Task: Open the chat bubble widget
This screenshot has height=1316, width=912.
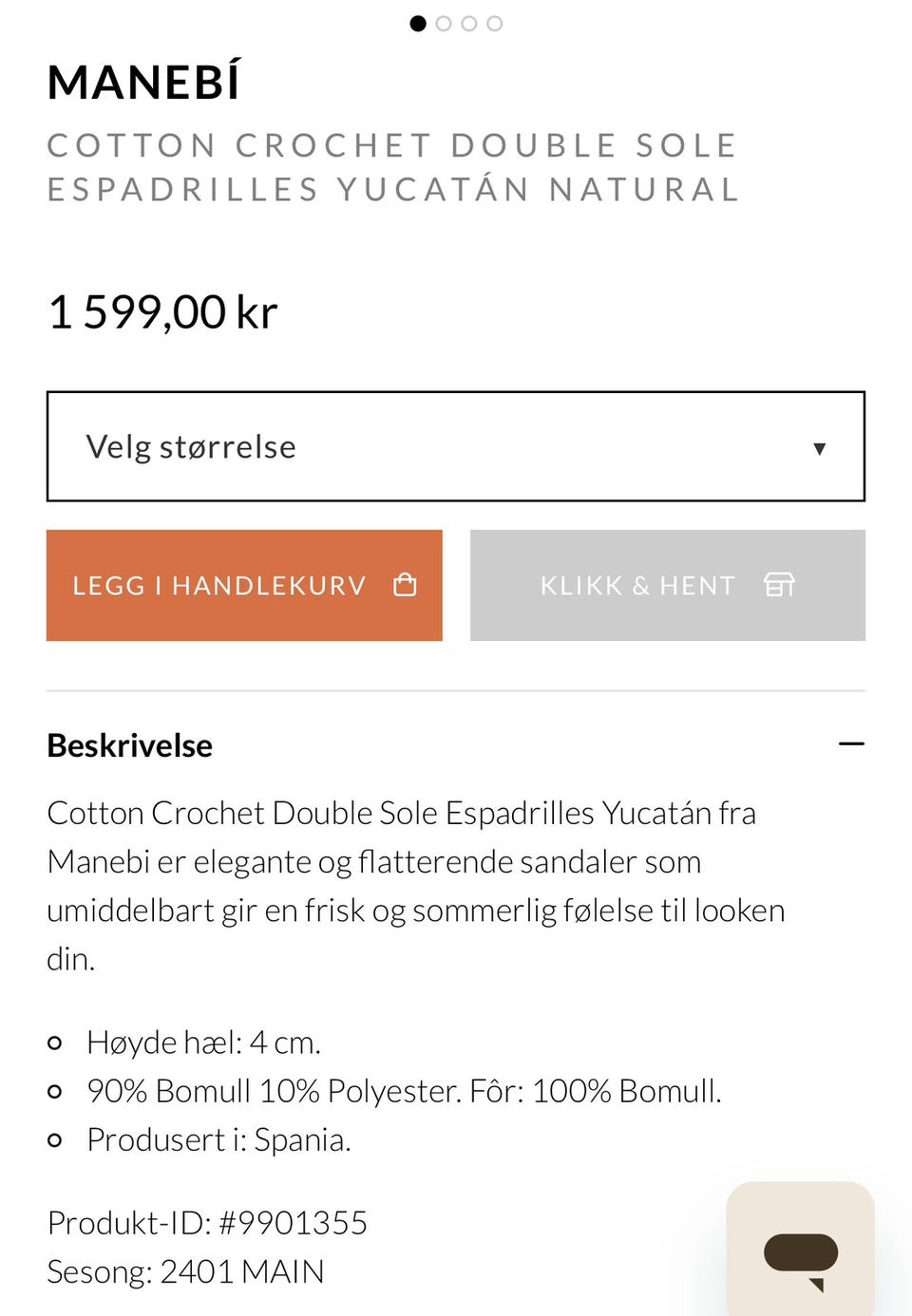Action: (x=801, y=1249)
